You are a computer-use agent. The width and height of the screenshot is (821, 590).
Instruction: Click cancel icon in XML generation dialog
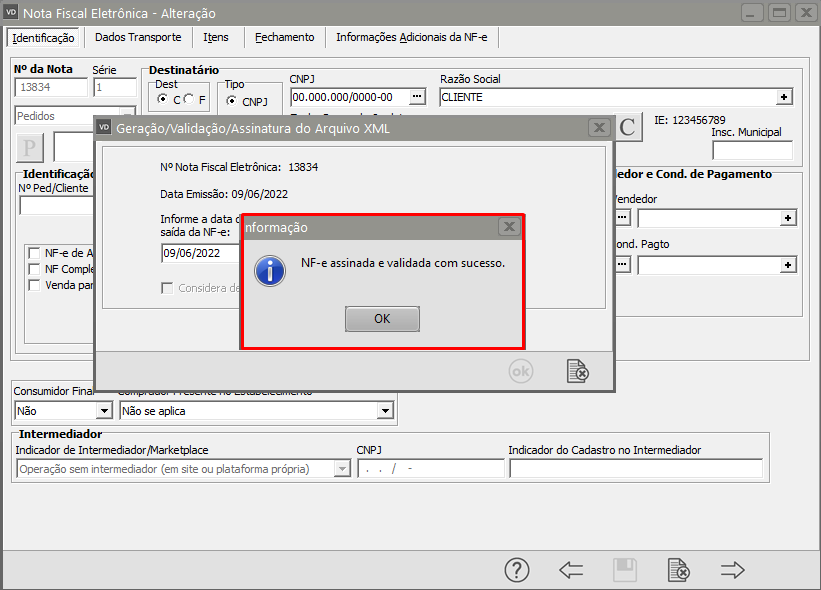click(x=577, y=371)
